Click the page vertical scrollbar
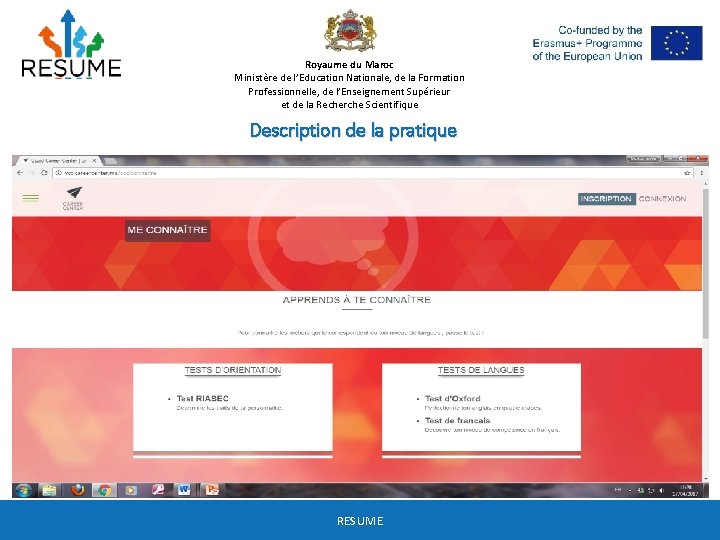This screenshot has width=720, height=540. pyautogui.click(x=705, y=262)
